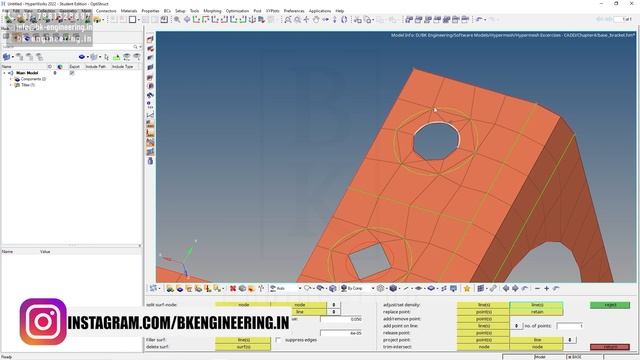Image resolution: width=640 pixels, height=360 pixels.
Task: Open the Morphing menu
Action: point(212,11)
